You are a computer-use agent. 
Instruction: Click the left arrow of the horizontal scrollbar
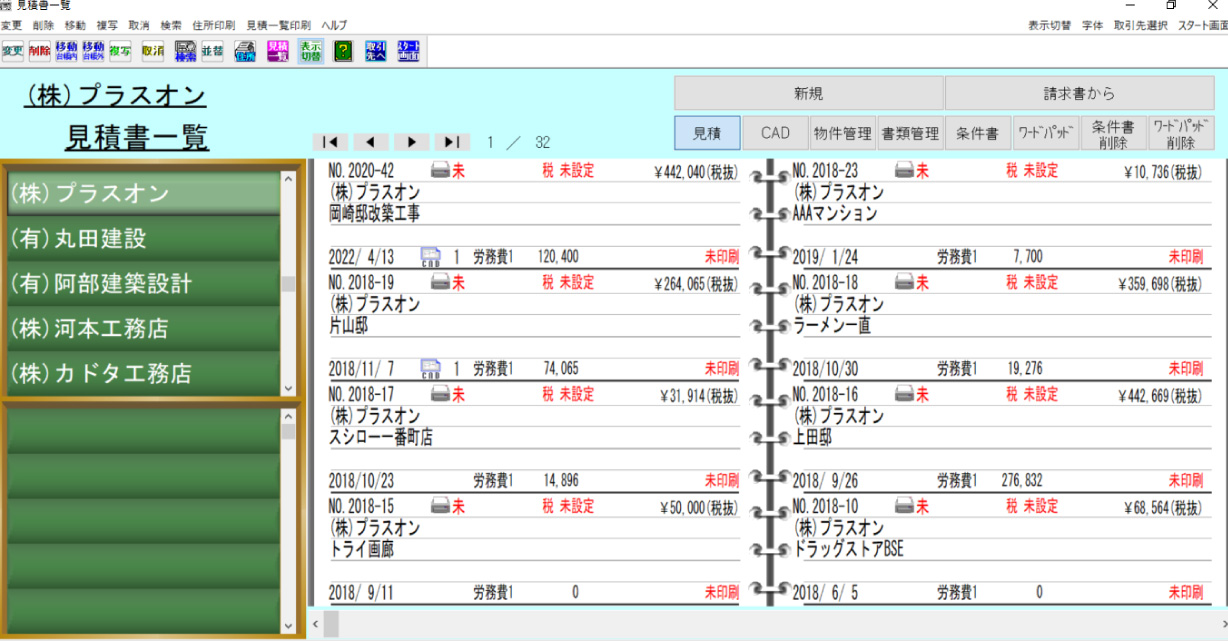(315, 624)
